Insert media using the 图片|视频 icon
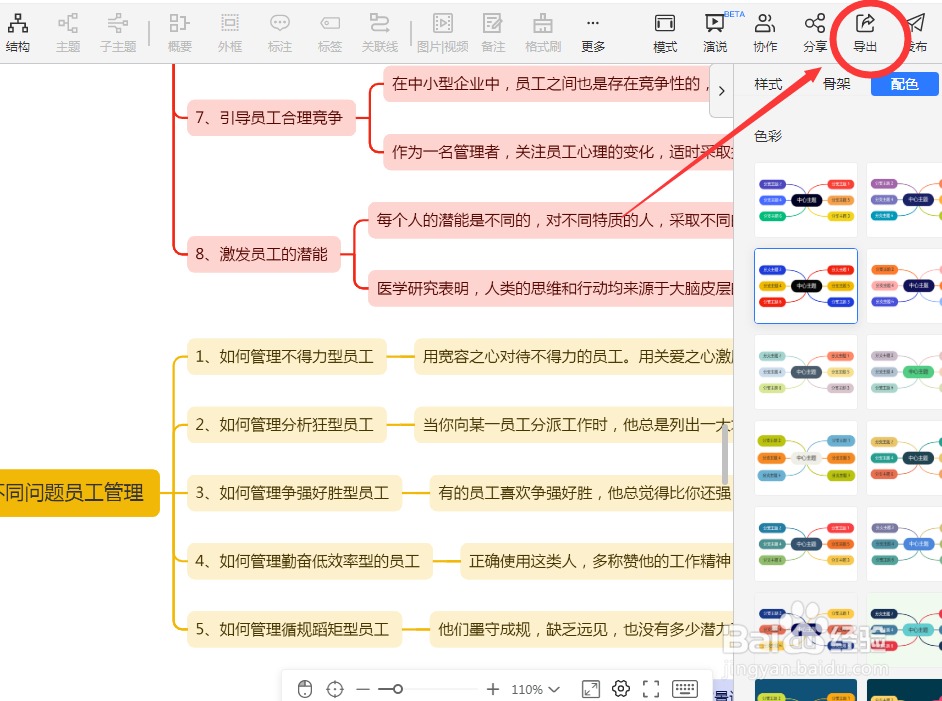942x701 pixels. 442,30
